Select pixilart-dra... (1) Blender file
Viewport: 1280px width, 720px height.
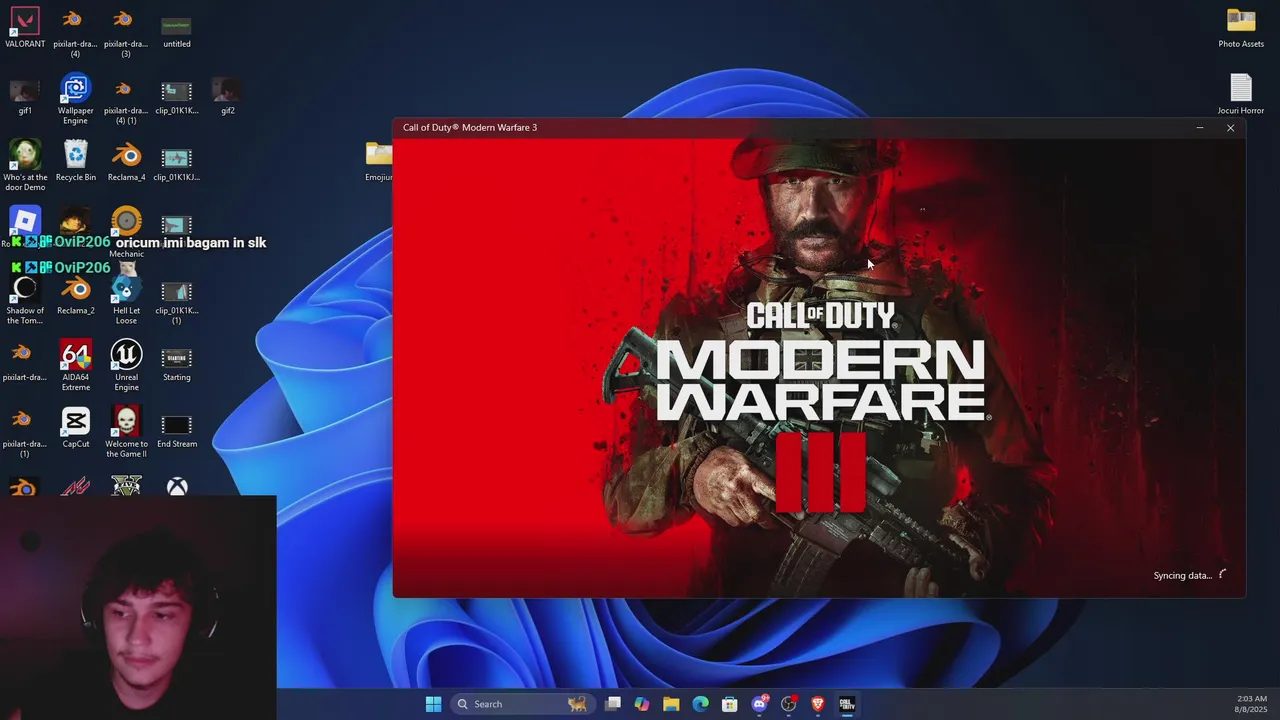pos(25,433)
